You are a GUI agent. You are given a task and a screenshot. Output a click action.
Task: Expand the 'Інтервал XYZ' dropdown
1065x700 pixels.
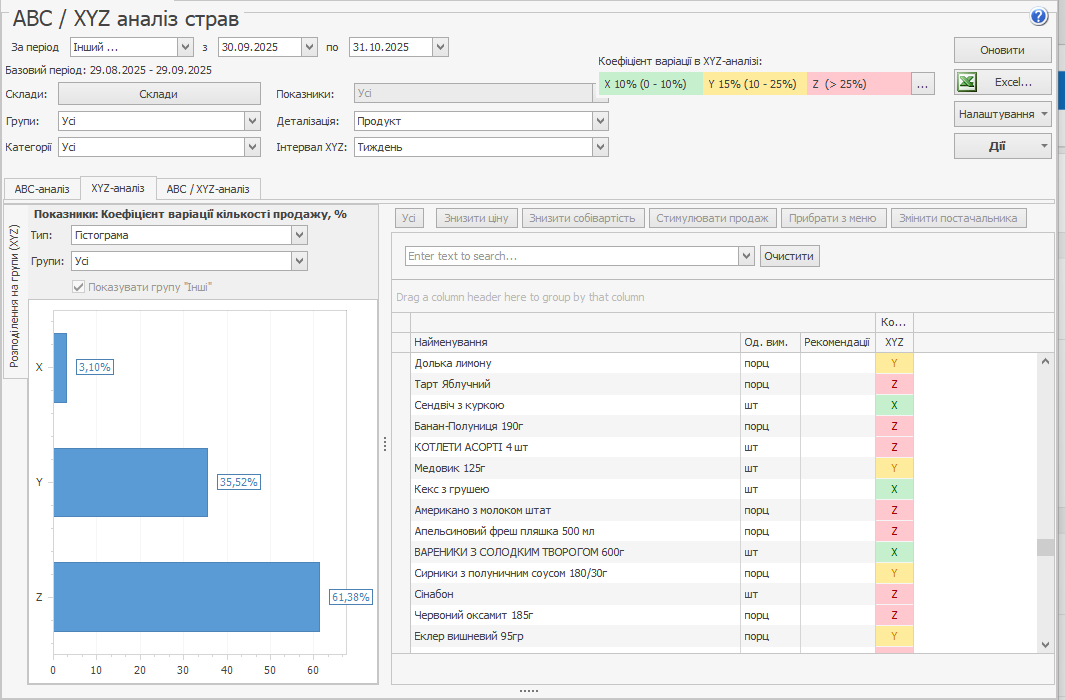pos(600,147)
